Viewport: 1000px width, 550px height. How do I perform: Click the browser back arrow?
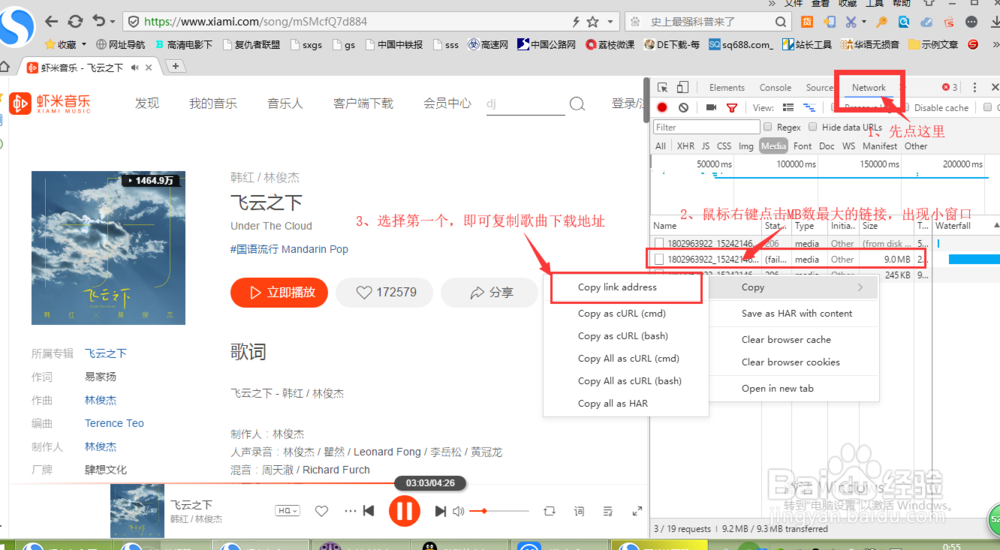pyautogui.click(x=51, y=21)
